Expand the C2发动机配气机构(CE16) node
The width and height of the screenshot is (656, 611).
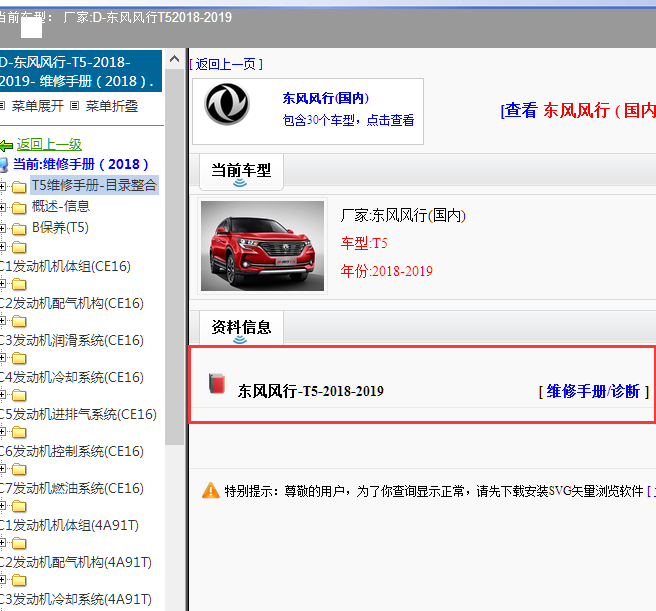3,284
